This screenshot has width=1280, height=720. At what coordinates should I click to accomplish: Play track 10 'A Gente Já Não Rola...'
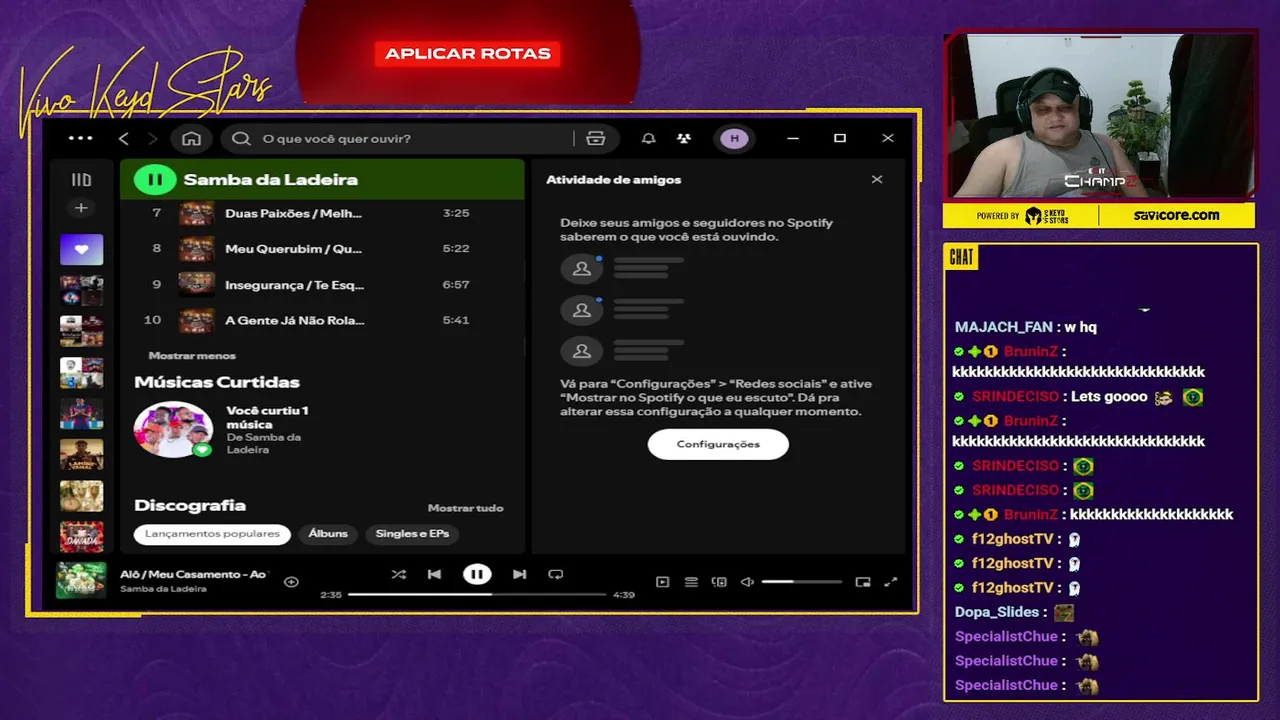[x=322, y=320]
